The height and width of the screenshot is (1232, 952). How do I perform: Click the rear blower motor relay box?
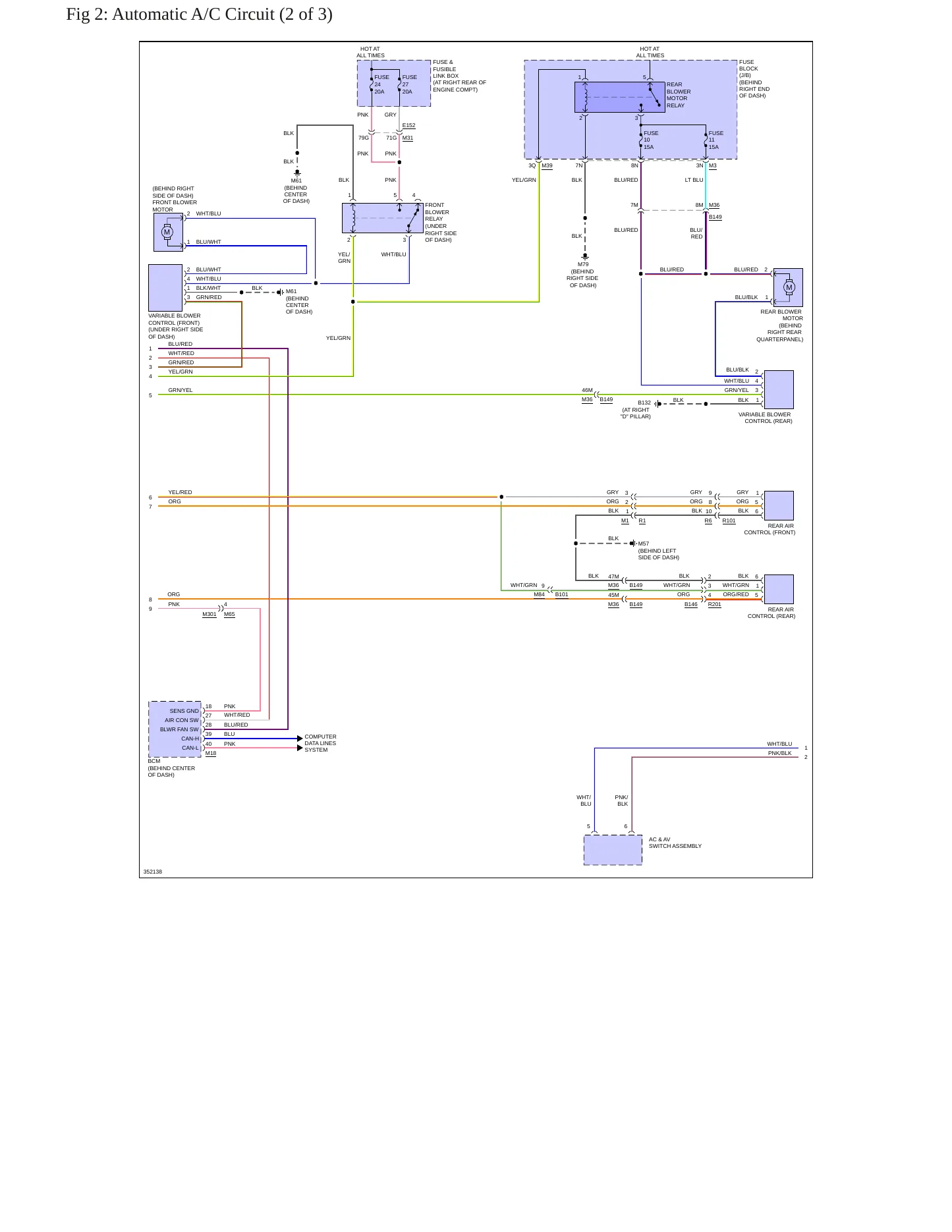pyautogui.click(x=620, y=98)
